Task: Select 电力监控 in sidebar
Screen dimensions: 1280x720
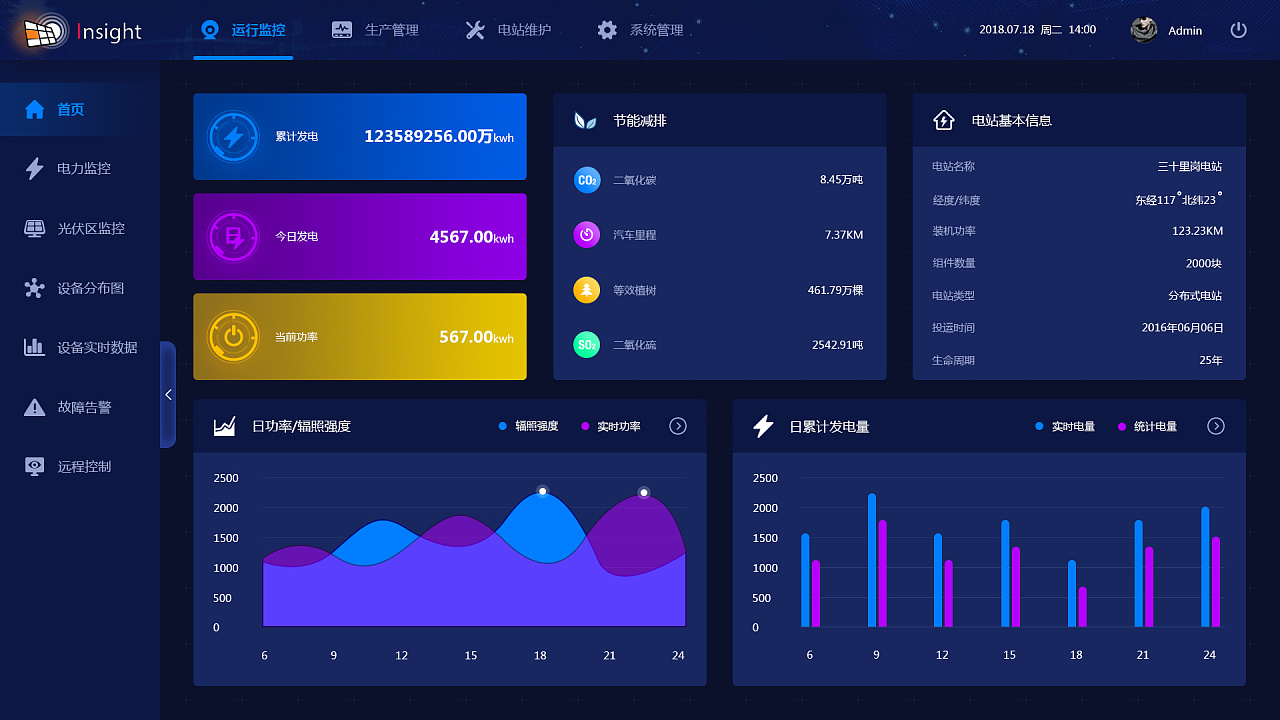Action: pyautogui.click(x=80, y=168)
